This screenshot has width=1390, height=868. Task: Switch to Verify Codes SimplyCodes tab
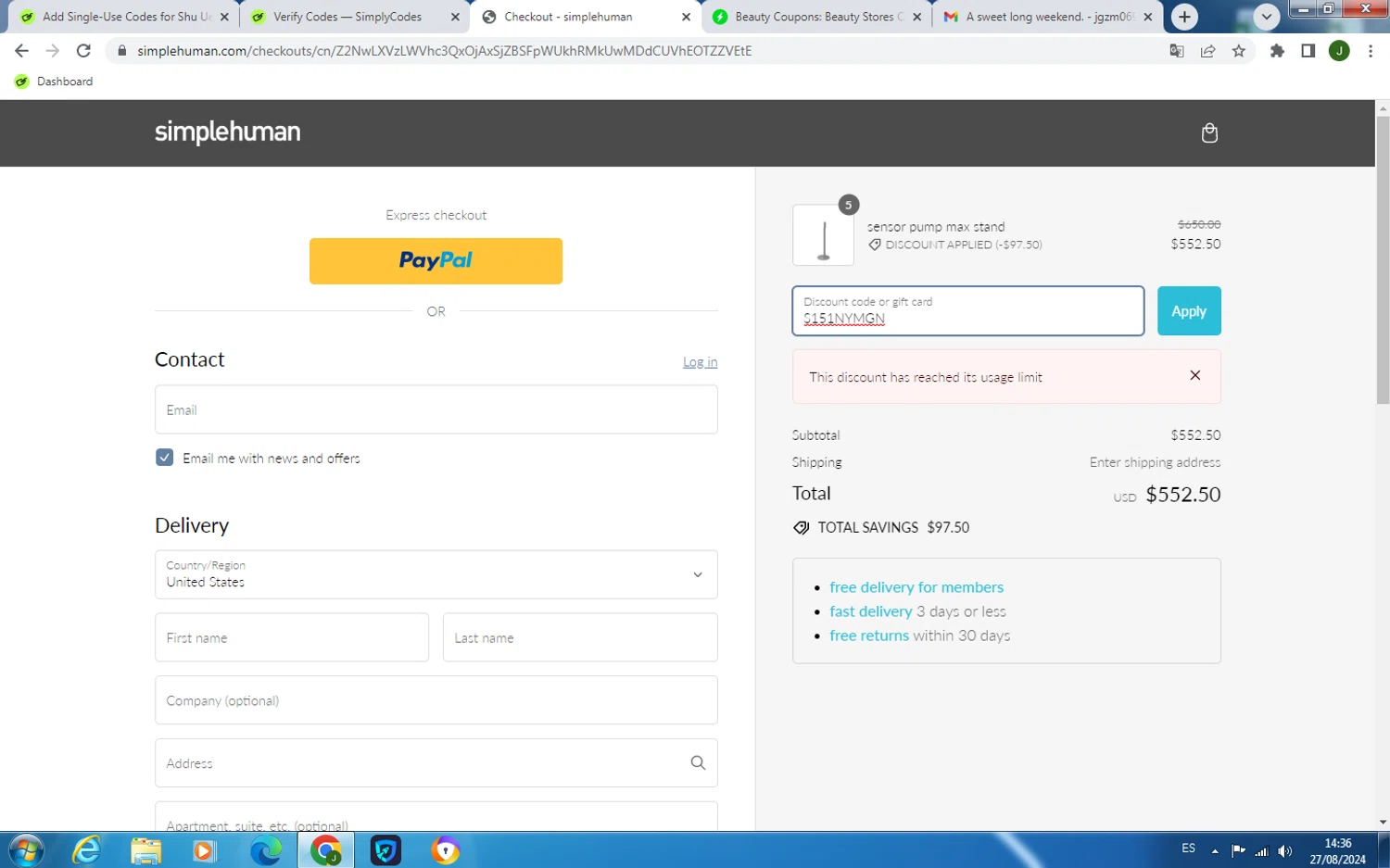[x=354, y=17]
